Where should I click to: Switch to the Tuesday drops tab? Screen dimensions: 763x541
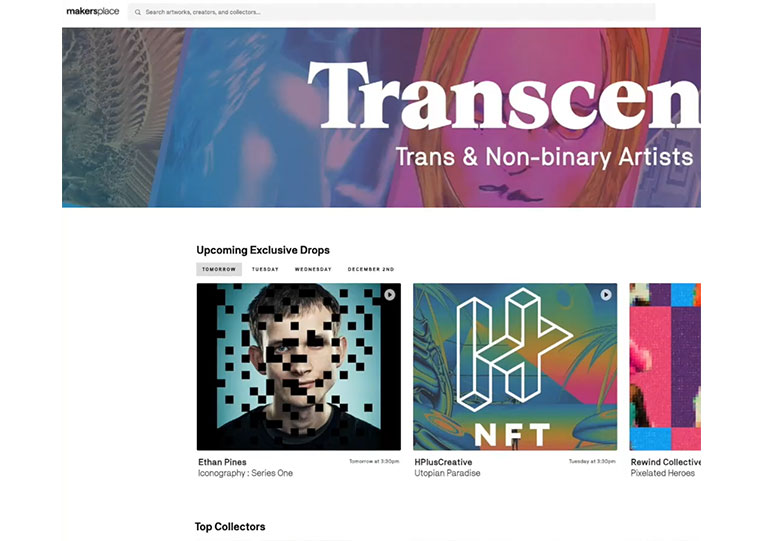pos(265,269)
